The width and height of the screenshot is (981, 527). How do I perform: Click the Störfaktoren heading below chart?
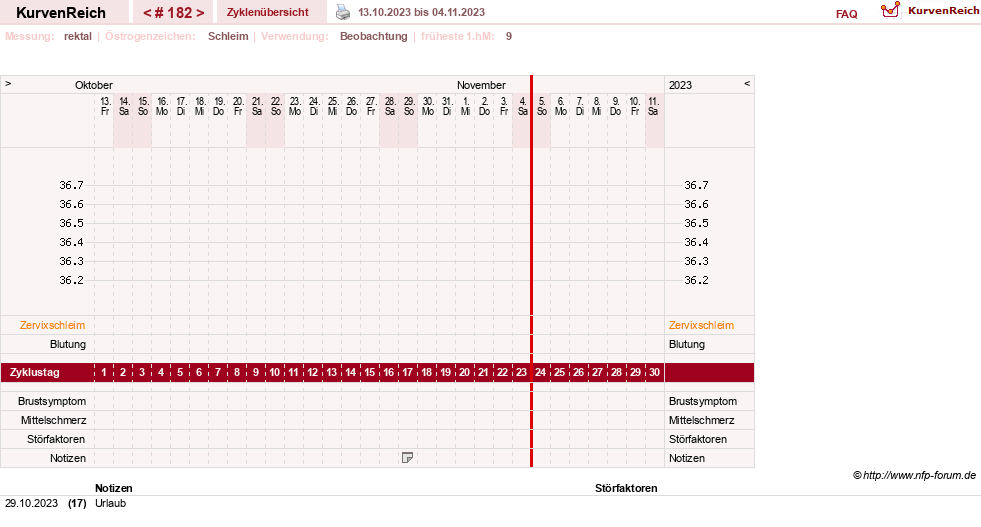coord(626,488)
